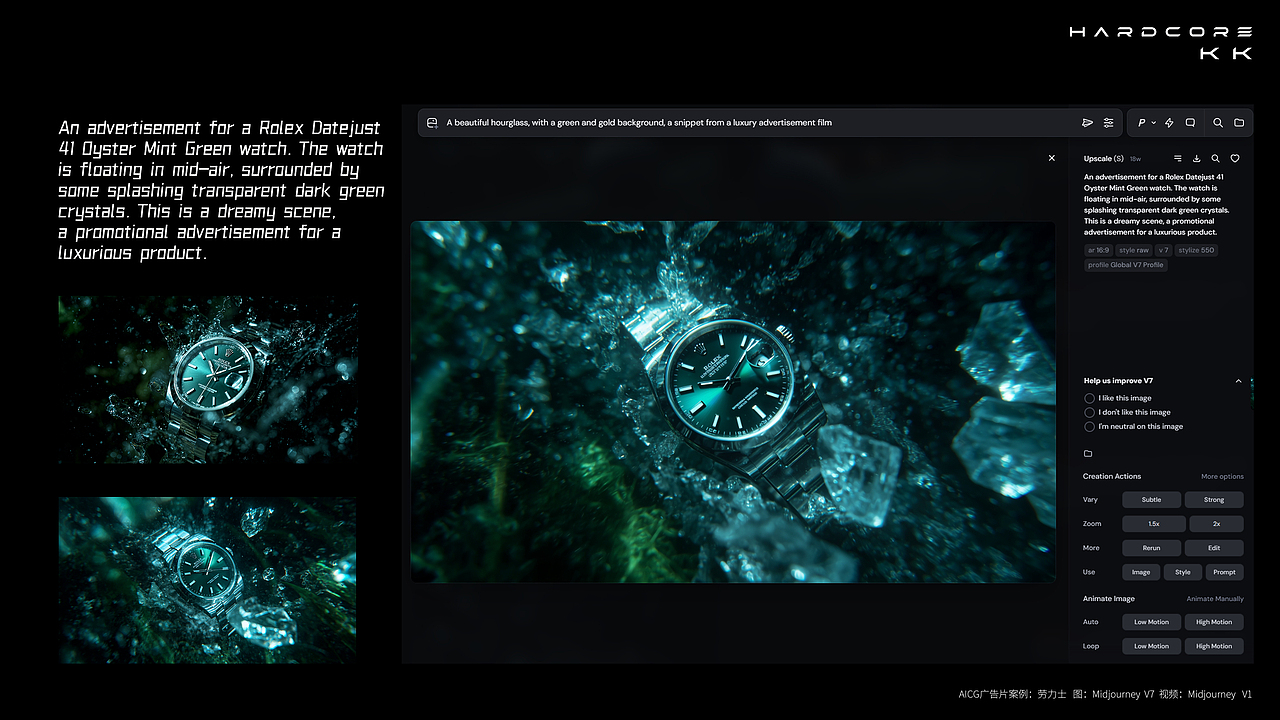Click the Rerun button
The height and width of the screenshot is (720, 1280).
pos(1152,548)
